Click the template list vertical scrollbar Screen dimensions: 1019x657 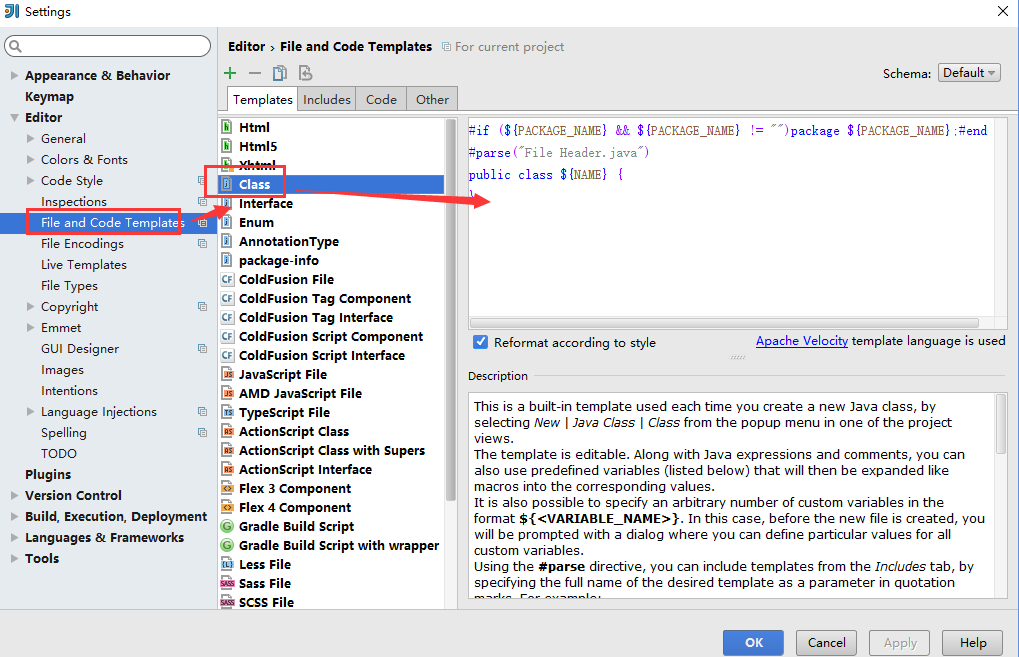[x=451, y=310]
